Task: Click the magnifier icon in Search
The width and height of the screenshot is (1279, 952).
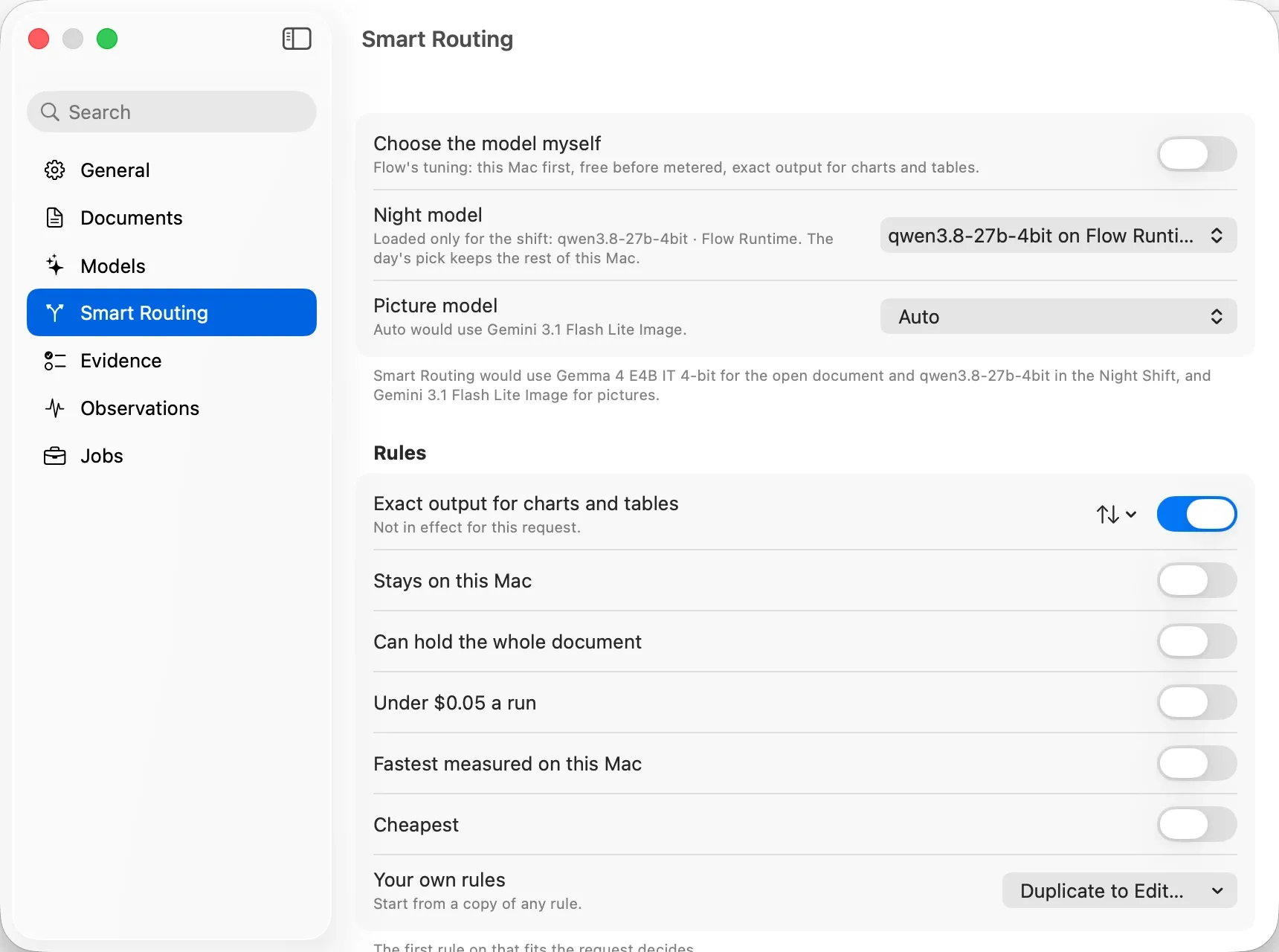Action: click(50, 112)
